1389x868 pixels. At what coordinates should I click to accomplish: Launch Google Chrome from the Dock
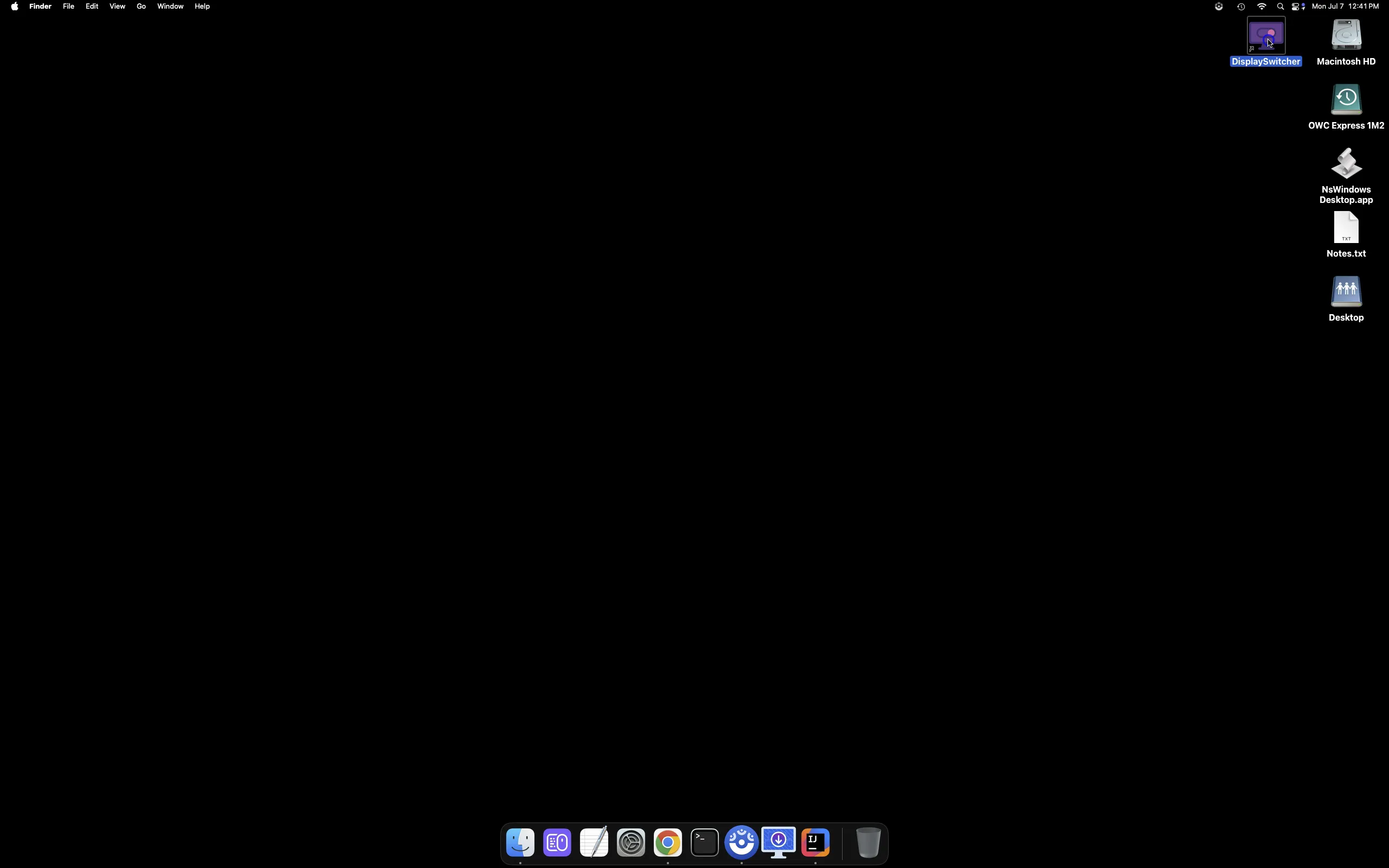click(x=668, y=843)
